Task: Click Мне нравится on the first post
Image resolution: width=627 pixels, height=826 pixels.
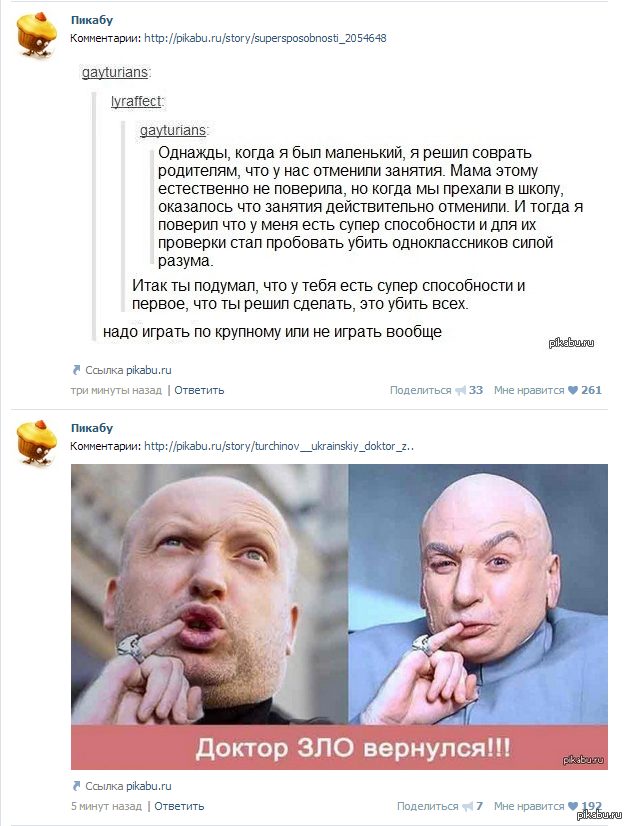Action: pos(529,390)
